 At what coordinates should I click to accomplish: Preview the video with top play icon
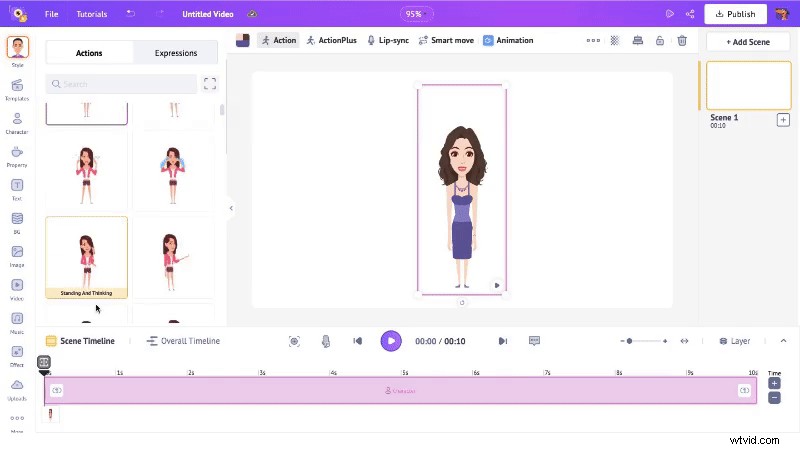click(670, 14)
